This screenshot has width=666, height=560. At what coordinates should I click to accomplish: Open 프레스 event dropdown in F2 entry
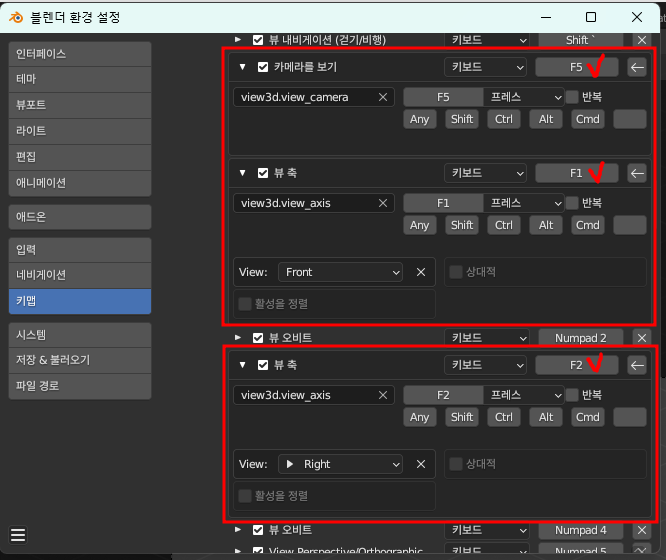pos(524,396)
